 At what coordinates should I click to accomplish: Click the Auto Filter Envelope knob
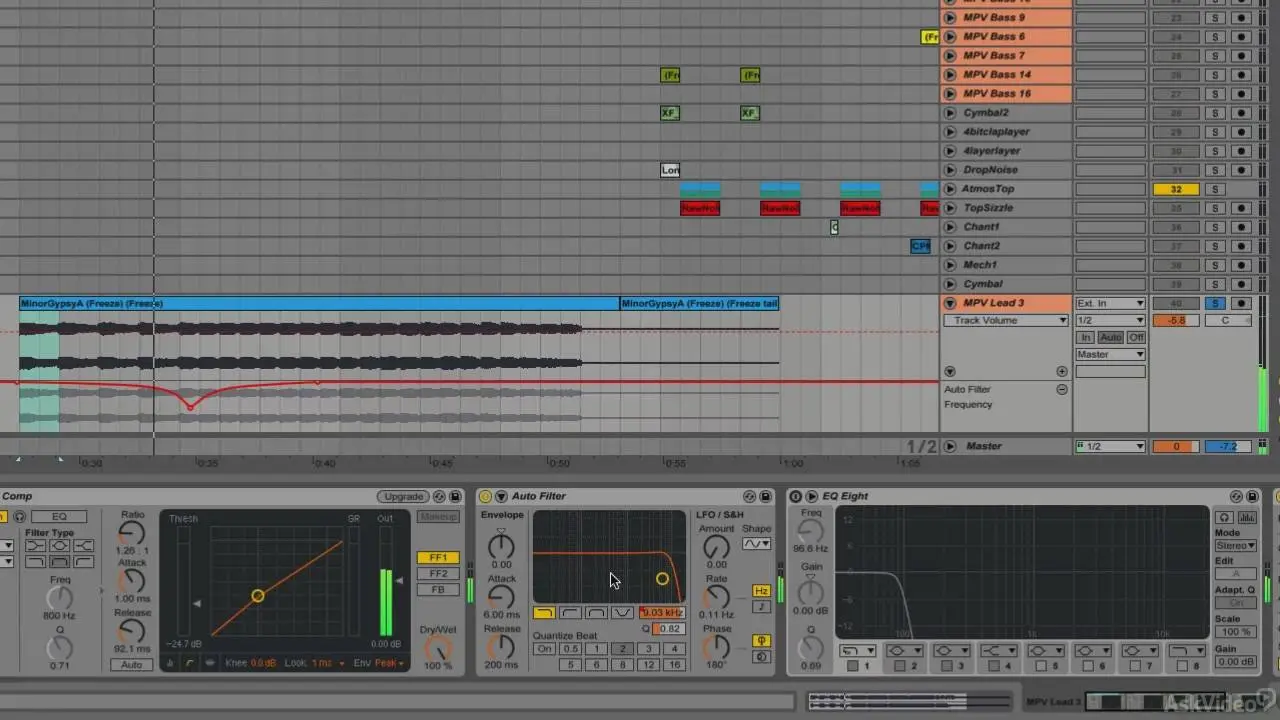point(501,546)
